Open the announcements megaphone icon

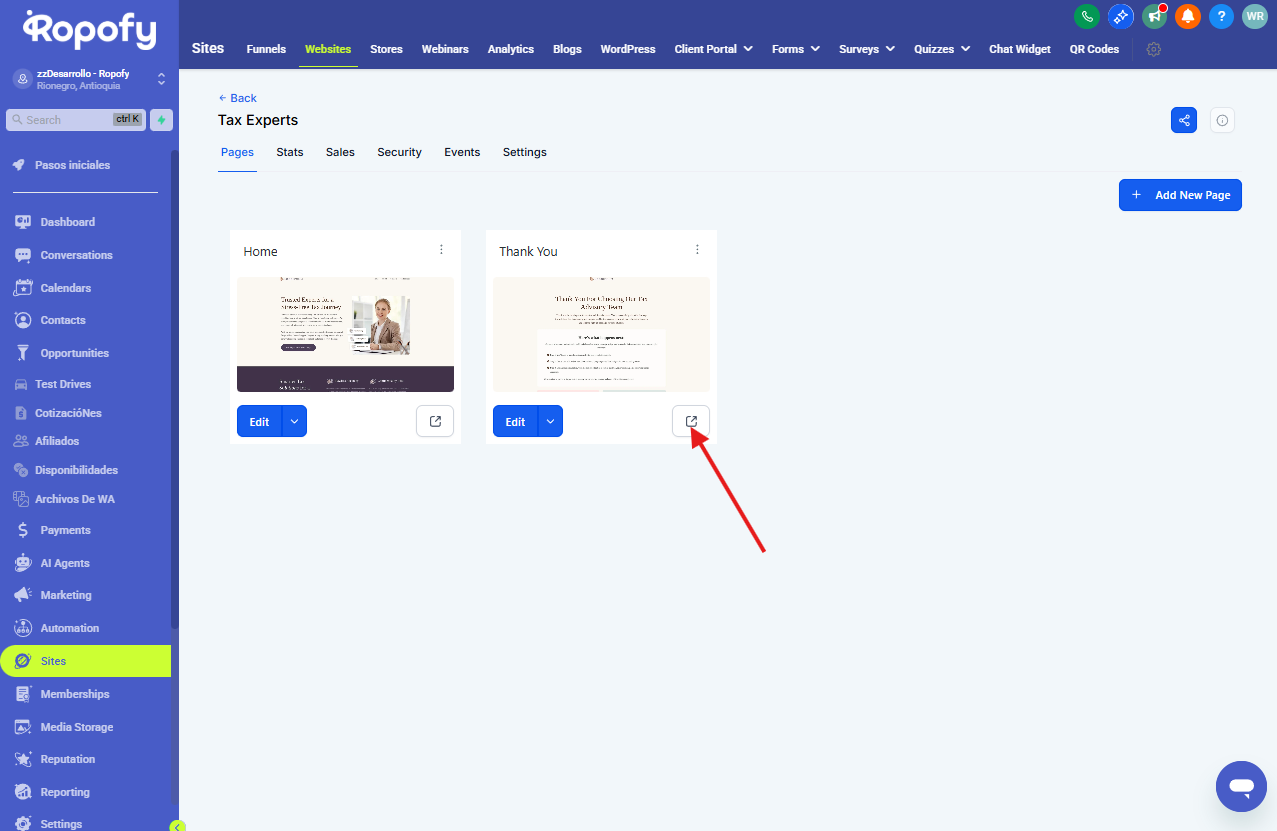tap(1154, 16)
